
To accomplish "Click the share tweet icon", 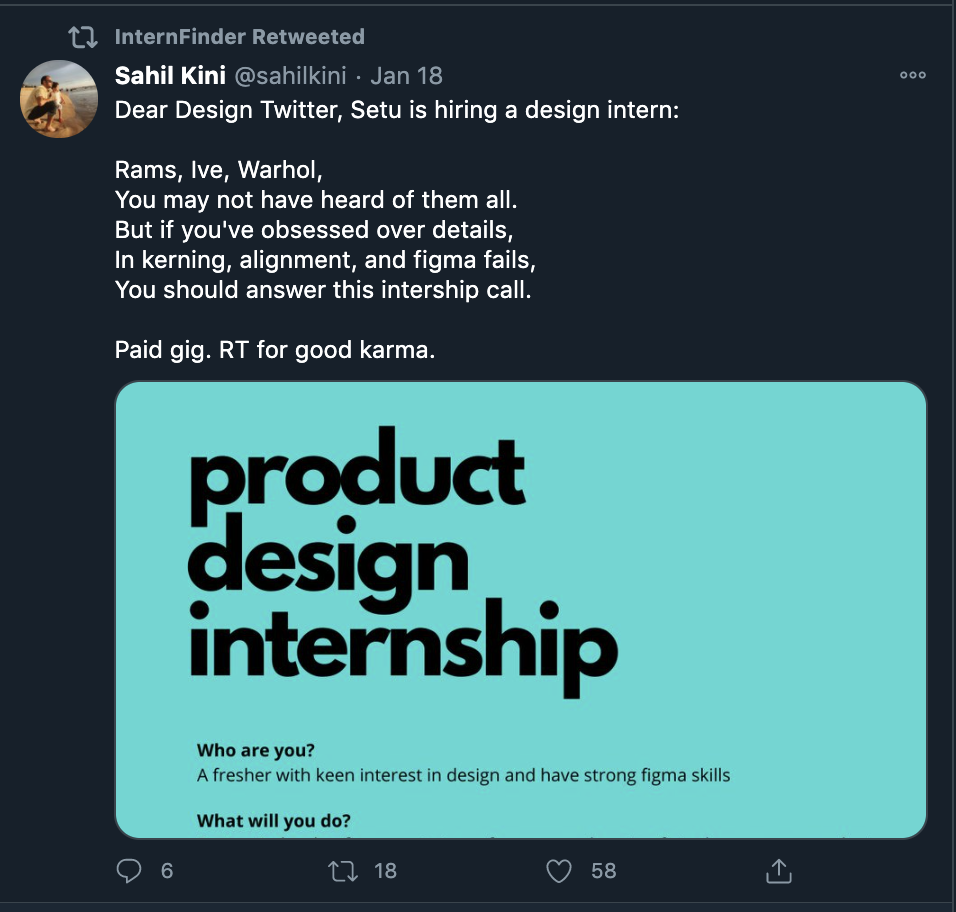I will 778,871.
